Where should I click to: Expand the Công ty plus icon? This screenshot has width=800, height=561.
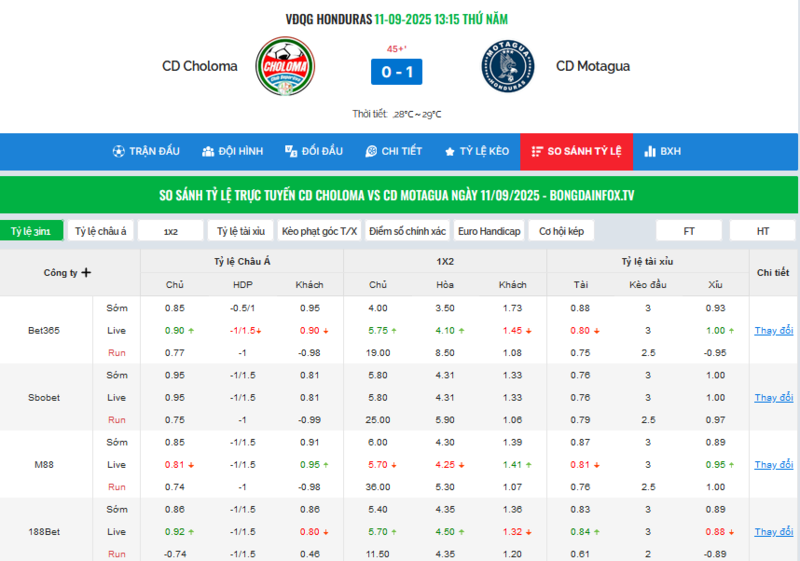(x=86, y=272)
